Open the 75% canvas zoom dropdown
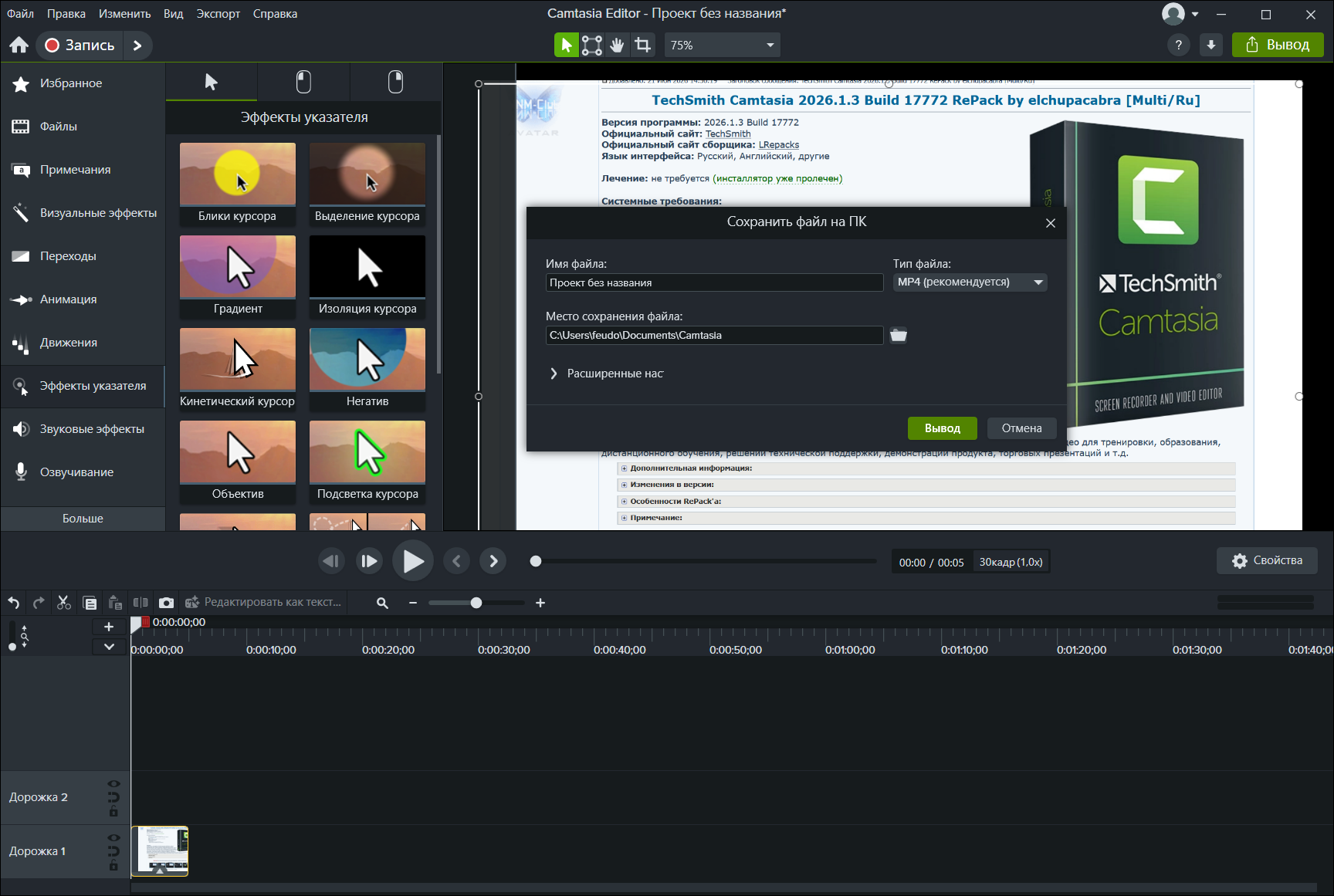 coord(723,45)
